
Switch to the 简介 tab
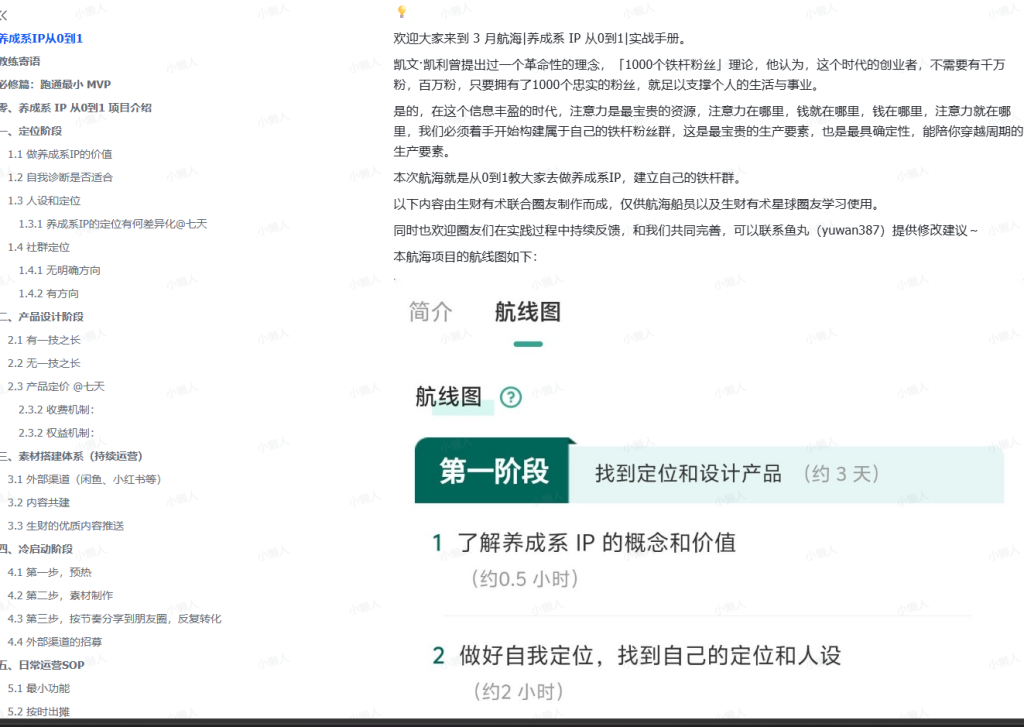pos(430,312)
